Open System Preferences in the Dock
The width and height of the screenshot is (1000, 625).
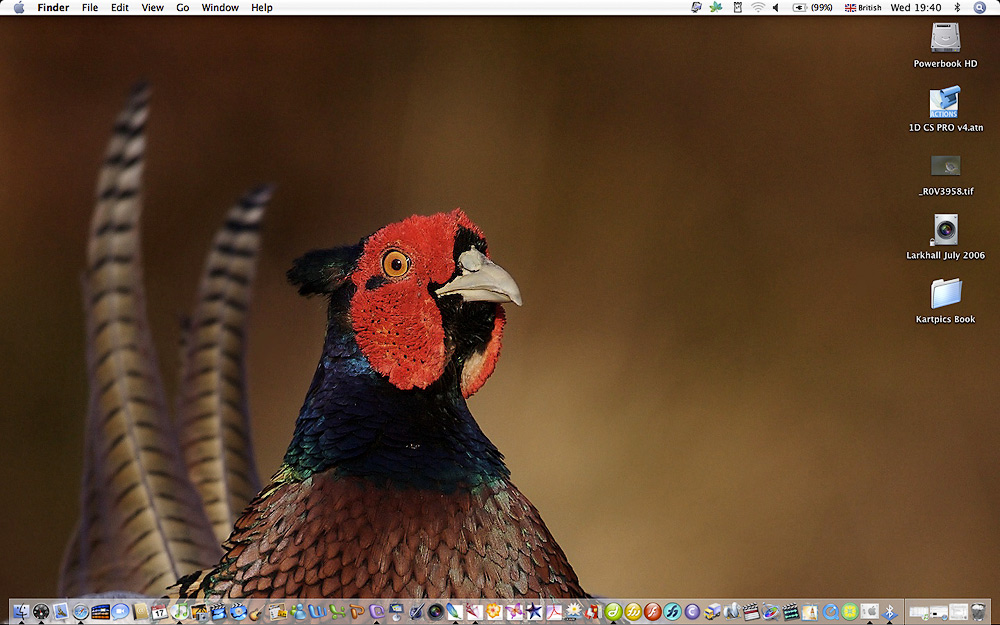click(x=870, y=612)
